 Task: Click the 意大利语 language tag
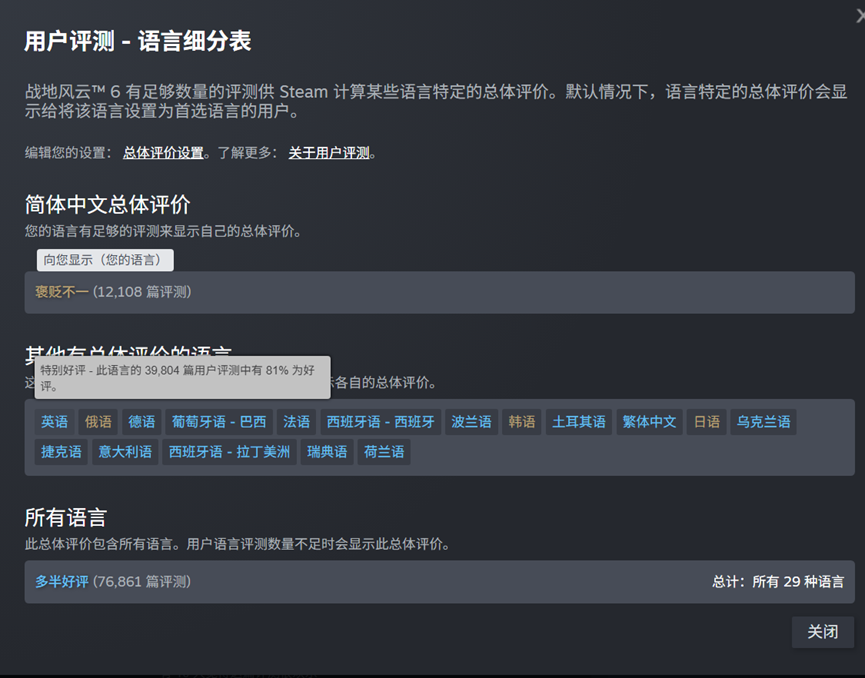(x=125, y=452)
